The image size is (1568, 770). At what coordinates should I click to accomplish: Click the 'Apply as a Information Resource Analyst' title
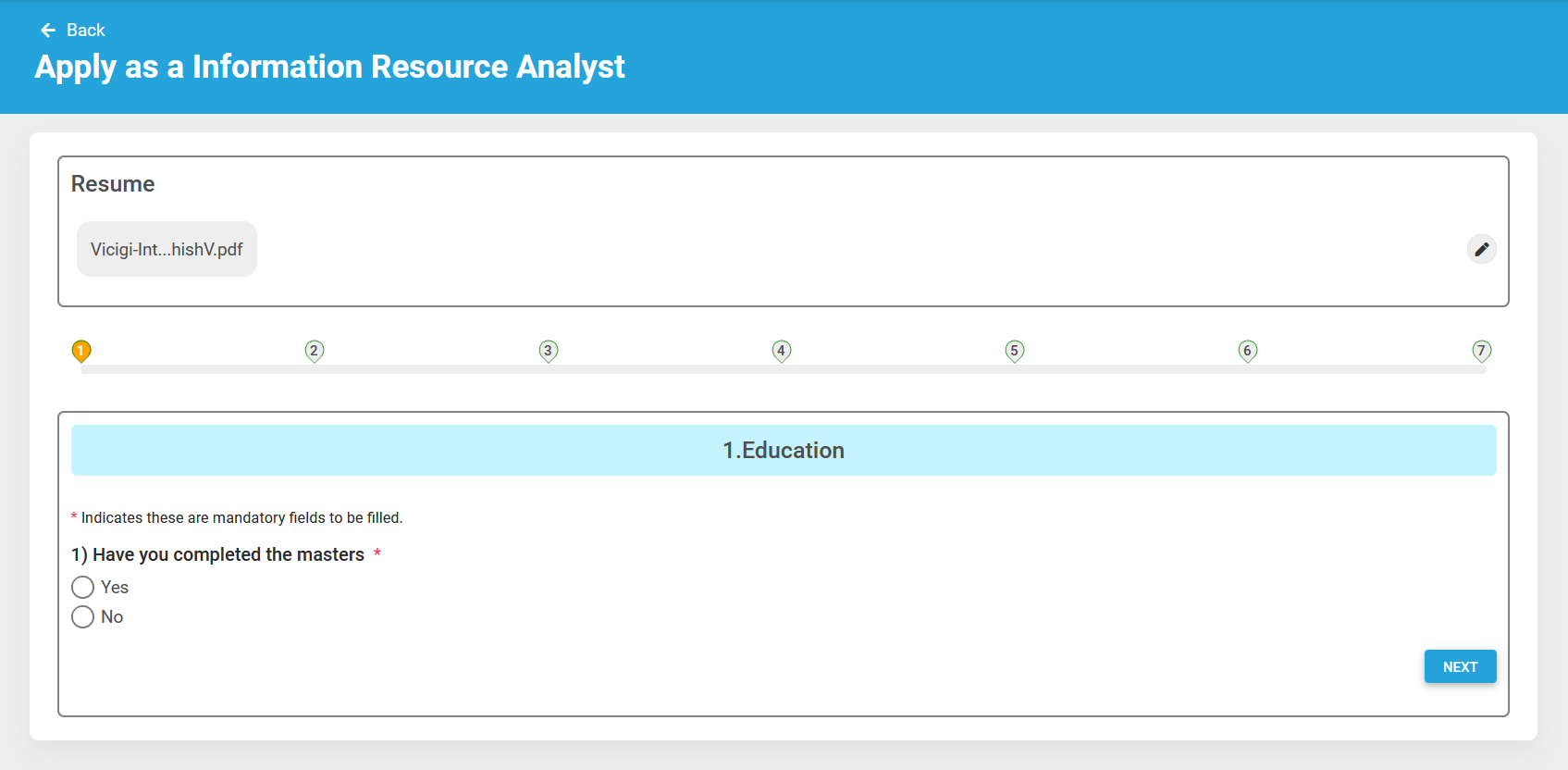click(329, 67)
